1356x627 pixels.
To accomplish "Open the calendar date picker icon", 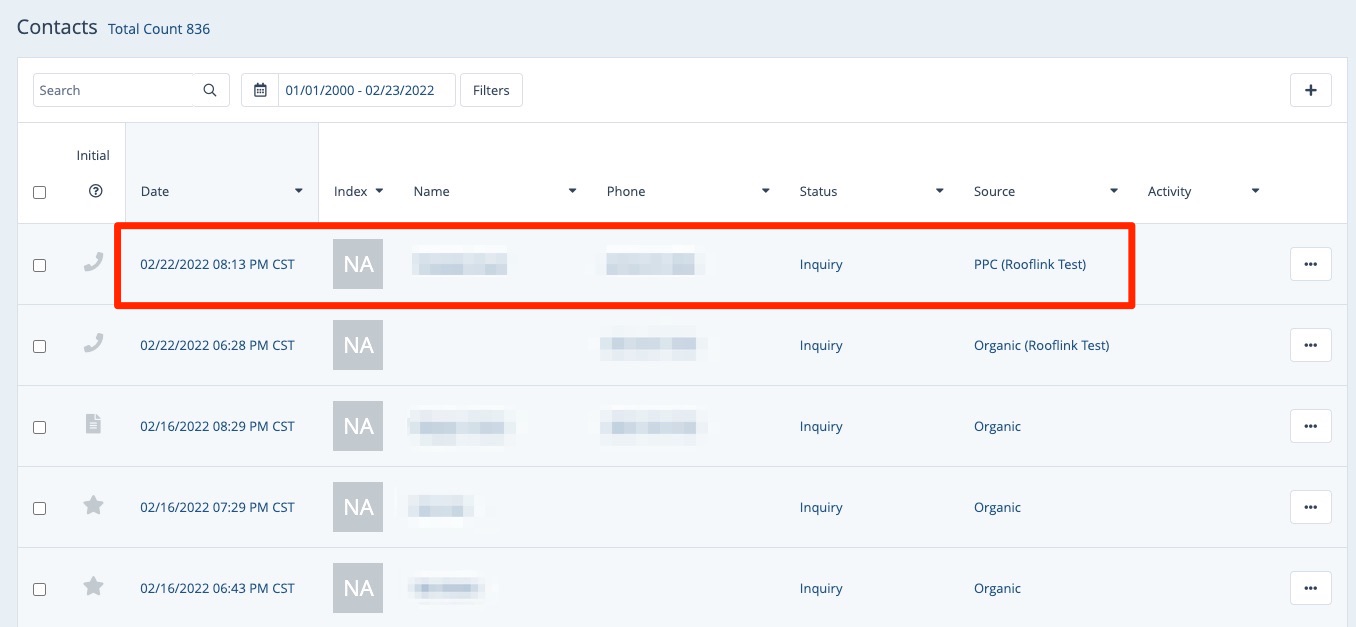I will click(260, 90).
